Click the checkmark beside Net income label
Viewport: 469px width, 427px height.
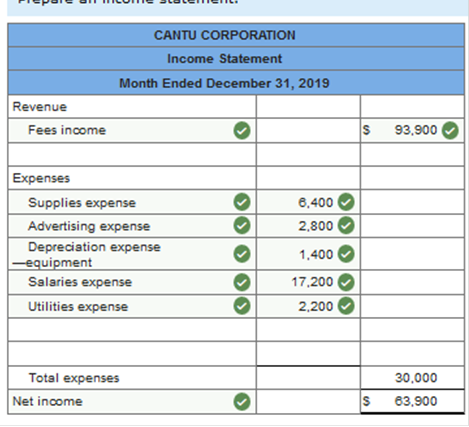click(x=242, y=401)
